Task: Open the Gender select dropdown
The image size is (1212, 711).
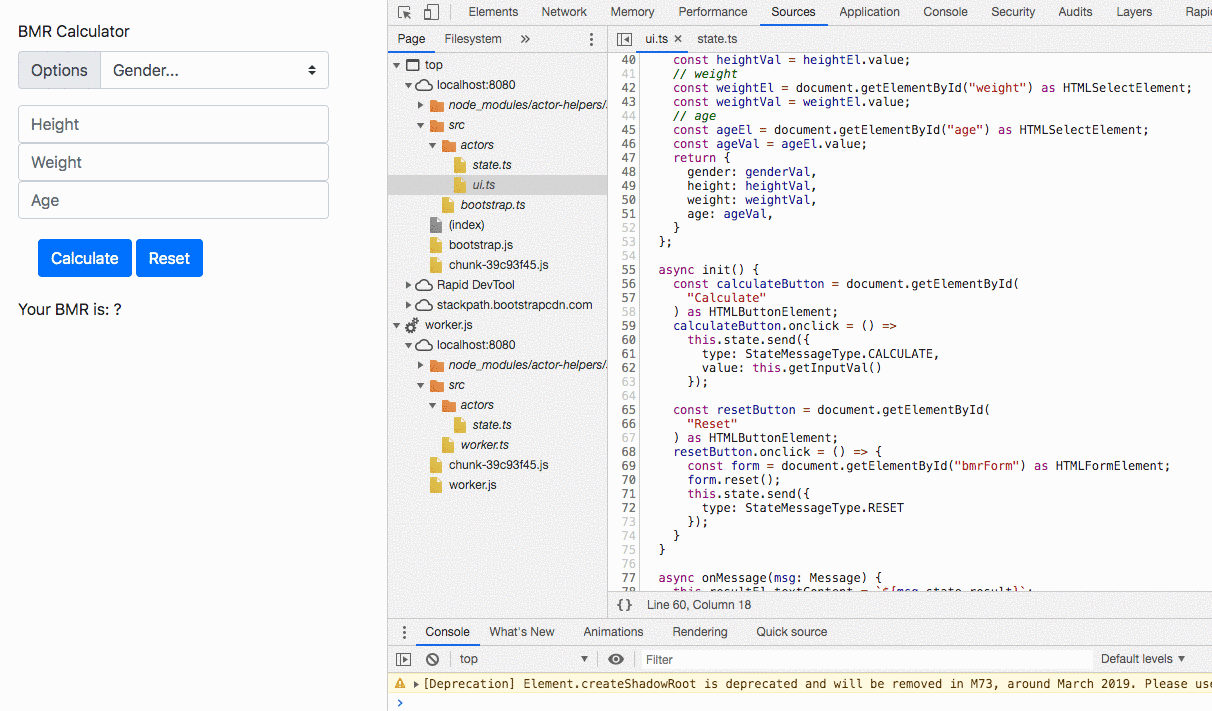Action: click(x=214, y=70)
